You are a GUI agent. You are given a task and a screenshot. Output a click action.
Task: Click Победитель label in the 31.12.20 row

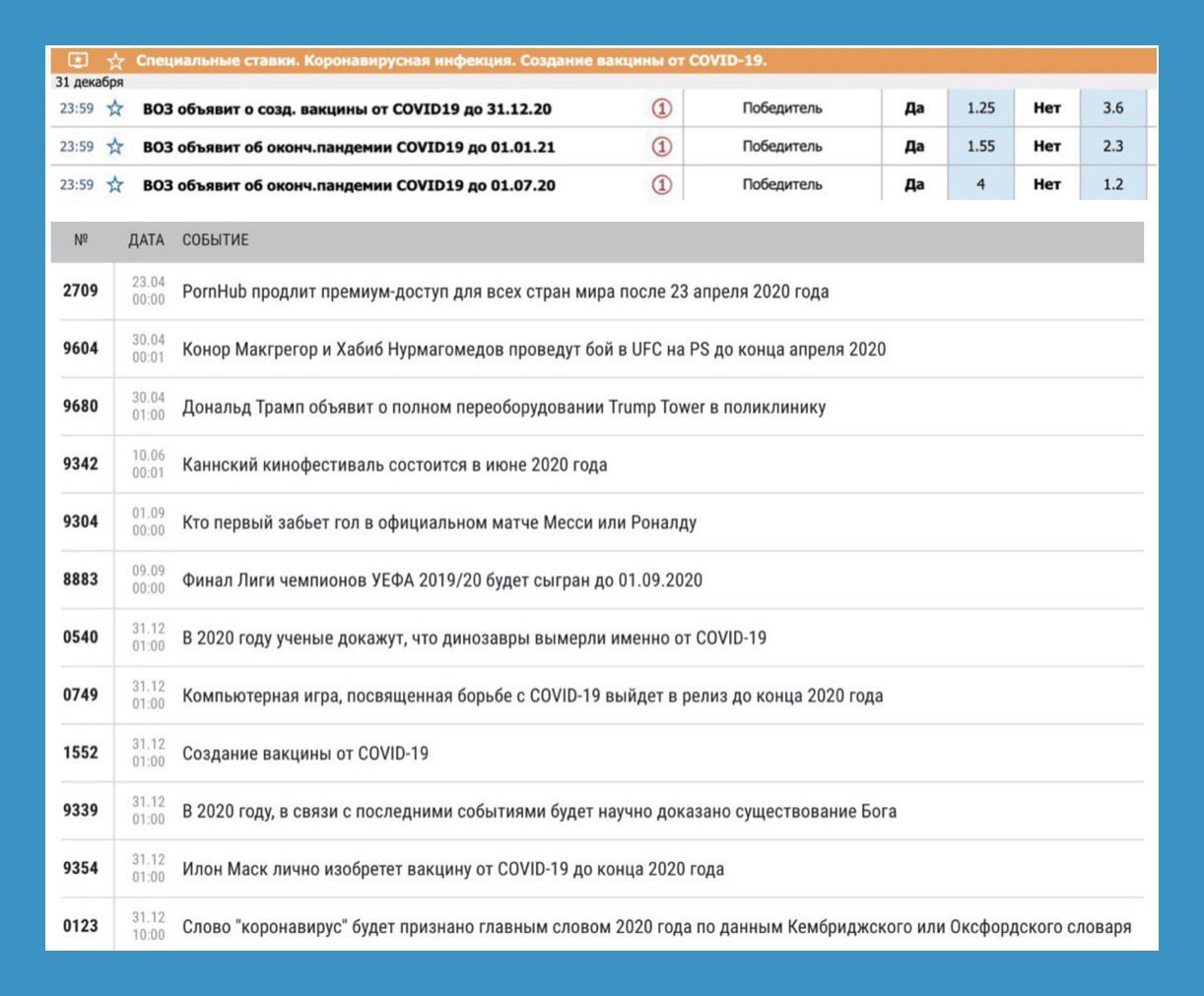pos(782,108)
